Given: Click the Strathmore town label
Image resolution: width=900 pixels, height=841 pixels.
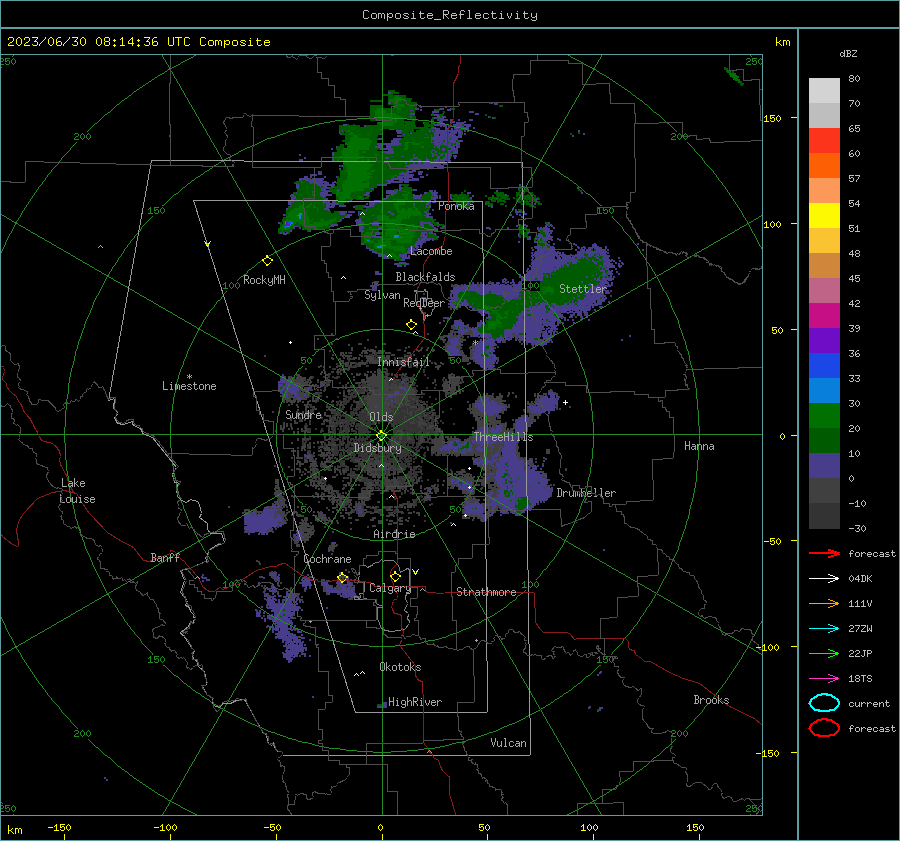Looking at the screenshot, I should click(486, 592).
